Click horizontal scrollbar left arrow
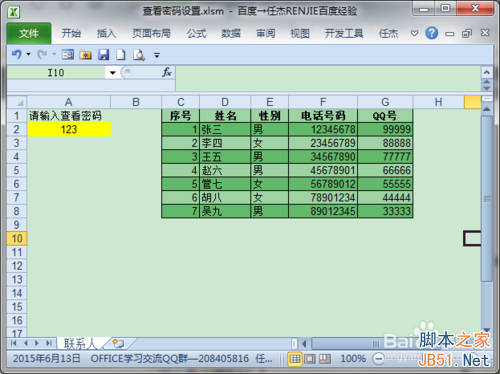This screenshot has width=500, height=374. coord(304,343)
